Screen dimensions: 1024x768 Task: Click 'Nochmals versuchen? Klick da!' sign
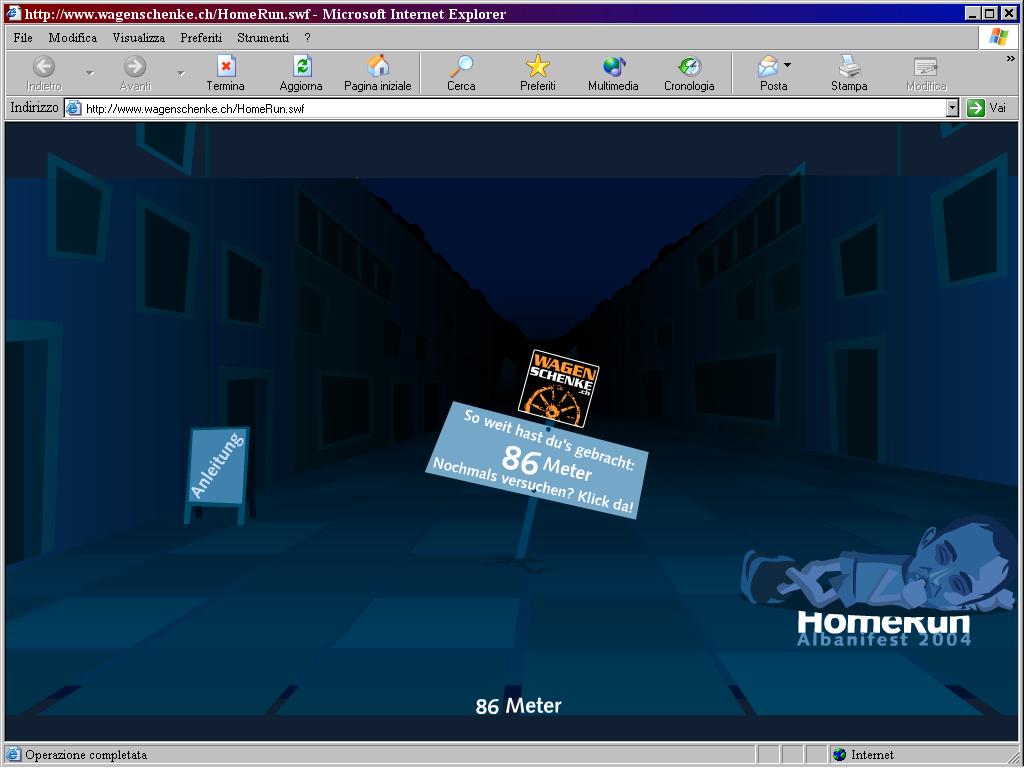coord(533,485)
